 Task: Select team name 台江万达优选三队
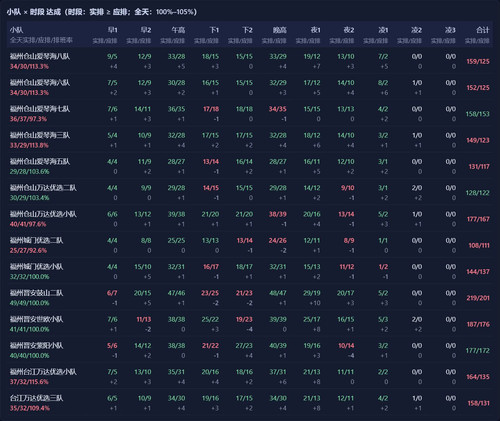37,398
